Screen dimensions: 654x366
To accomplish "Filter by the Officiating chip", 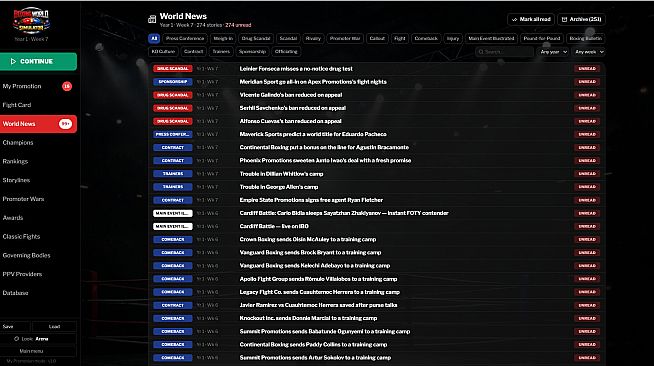I will (x=286, y=52).
